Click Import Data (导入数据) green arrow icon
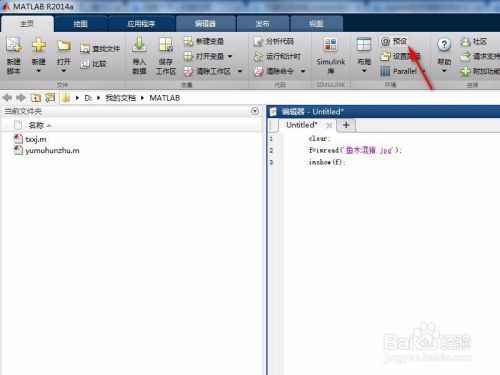This screenshot has height=375, width=500. click(x=139, y=45)
